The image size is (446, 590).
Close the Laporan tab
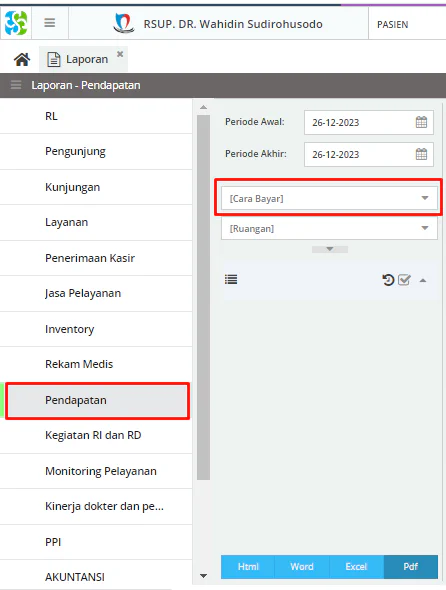coord(120,54)
